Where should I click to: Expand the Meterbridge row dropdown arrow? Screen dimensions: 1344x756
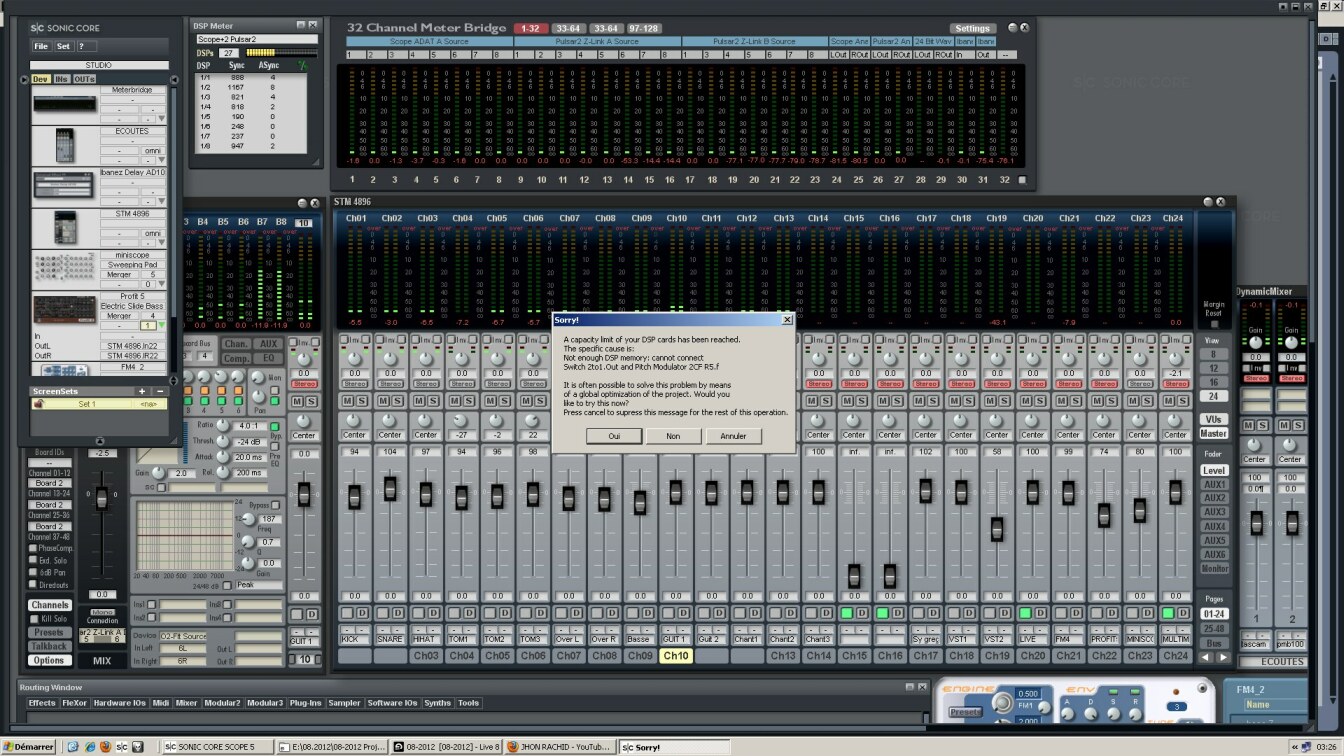161,119
